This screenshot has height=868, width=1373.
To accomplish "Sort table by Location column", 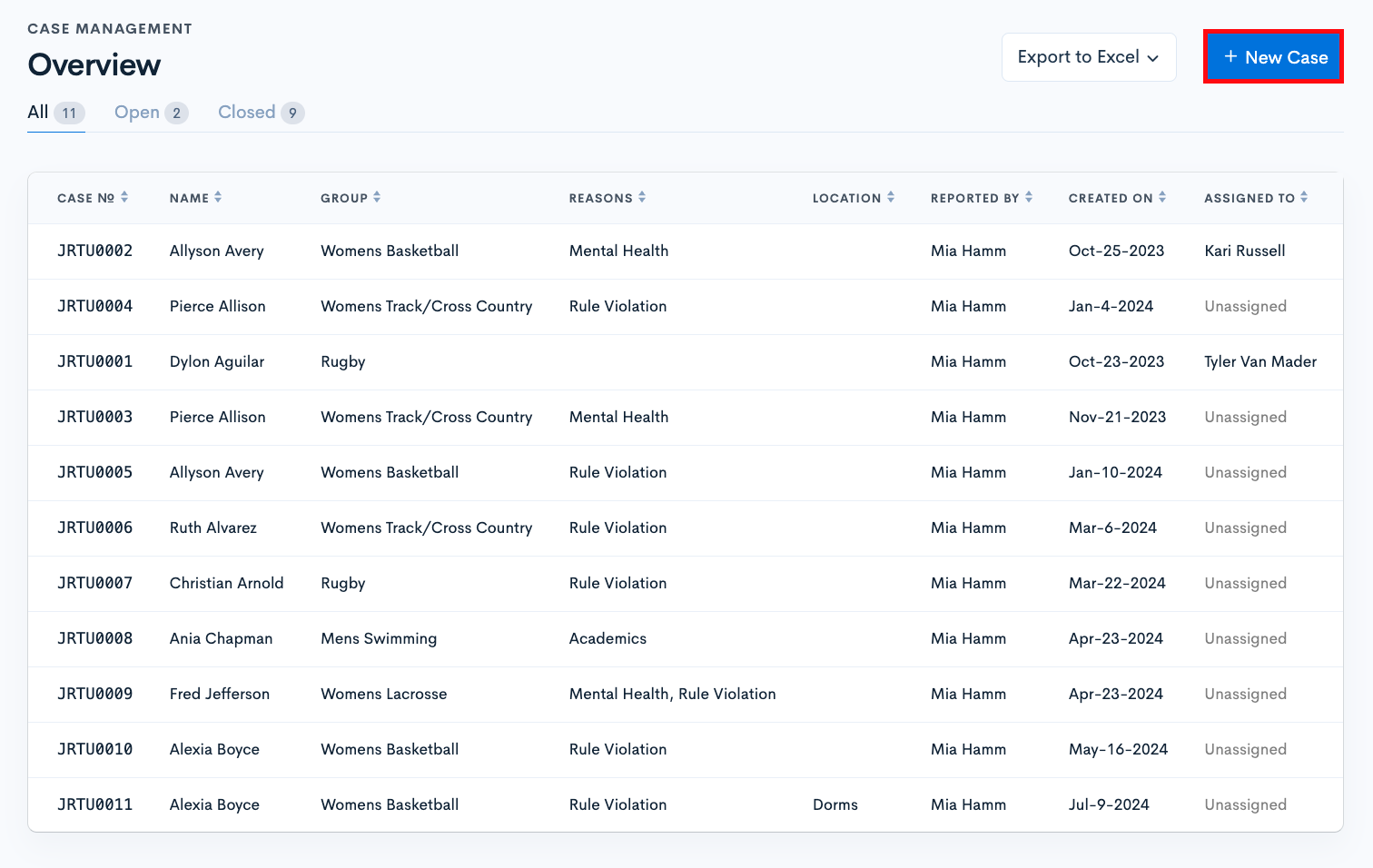I will pos(854,198).
